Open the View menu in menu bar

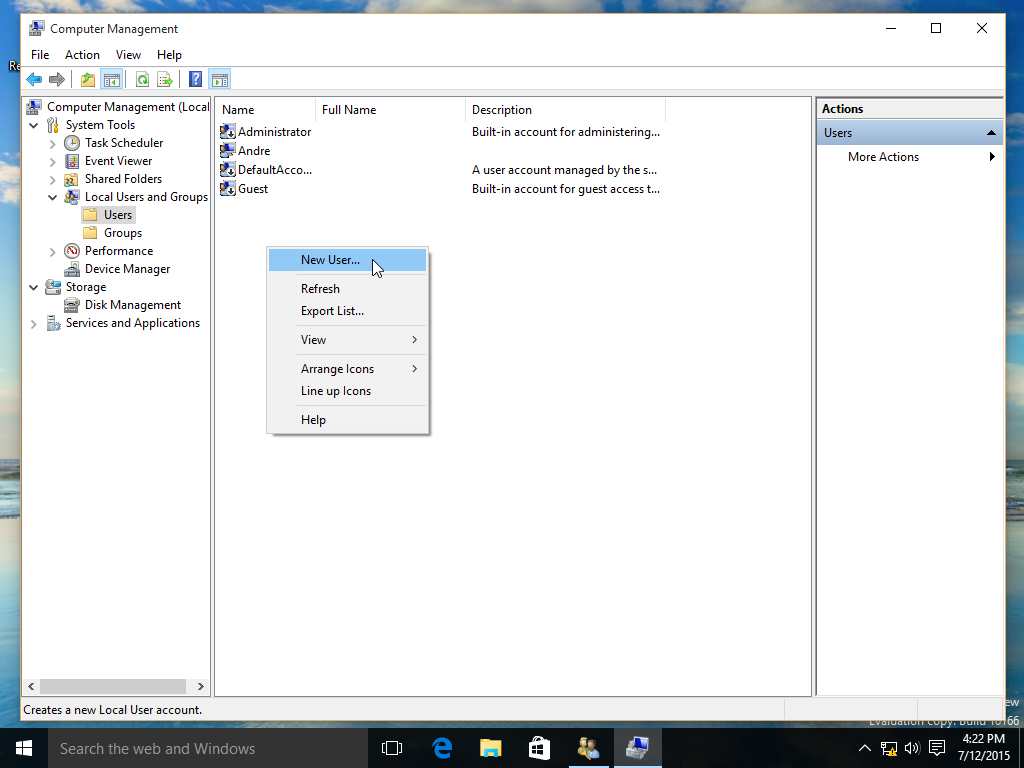128,55
